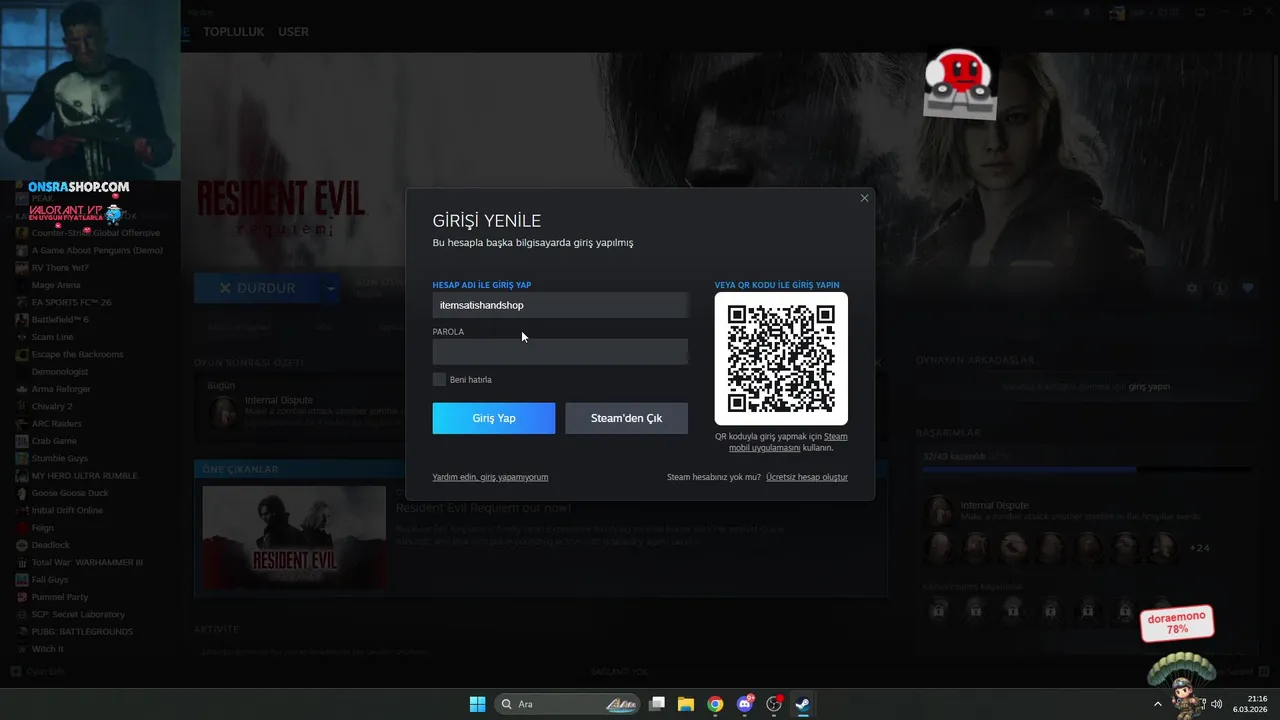Select the ARC Raiders game icon

point(22,424)
